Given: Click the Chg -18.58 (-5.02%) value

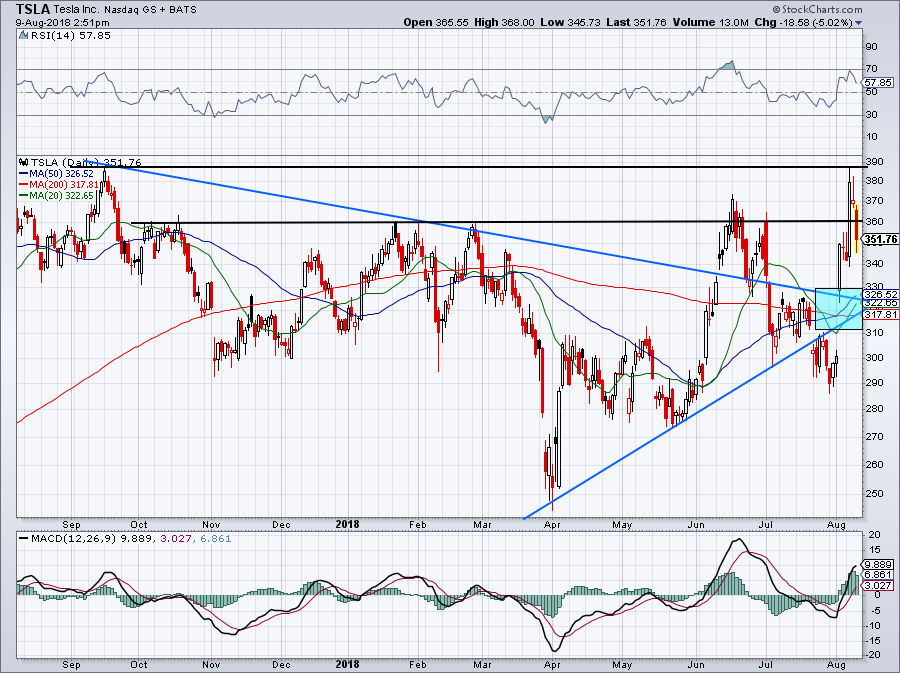Looking at the screenshot, I should pyautogui.click(x=803, y=22).
